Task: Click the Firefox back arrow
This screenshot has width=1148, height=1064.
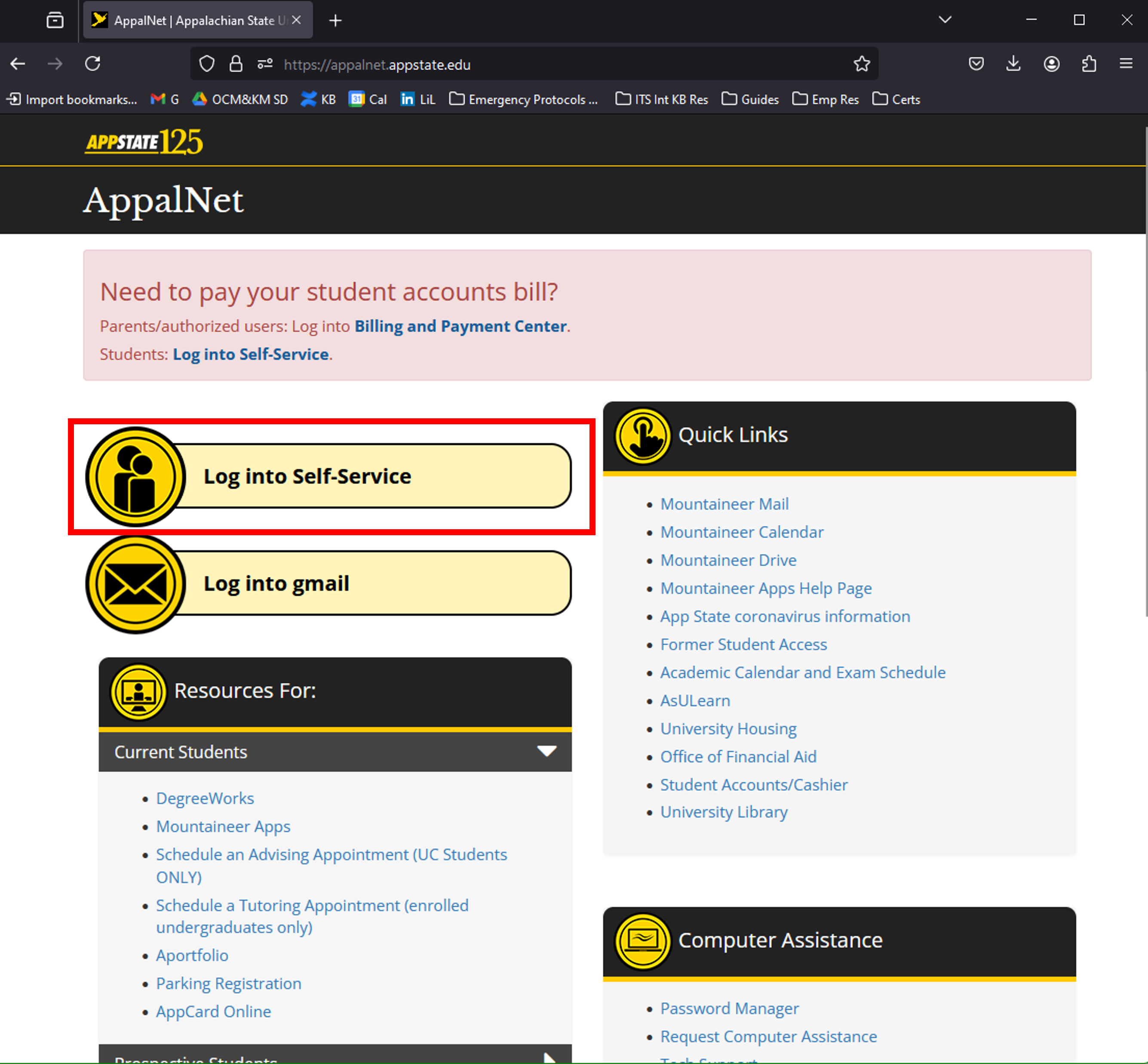Action: (18, 64)
